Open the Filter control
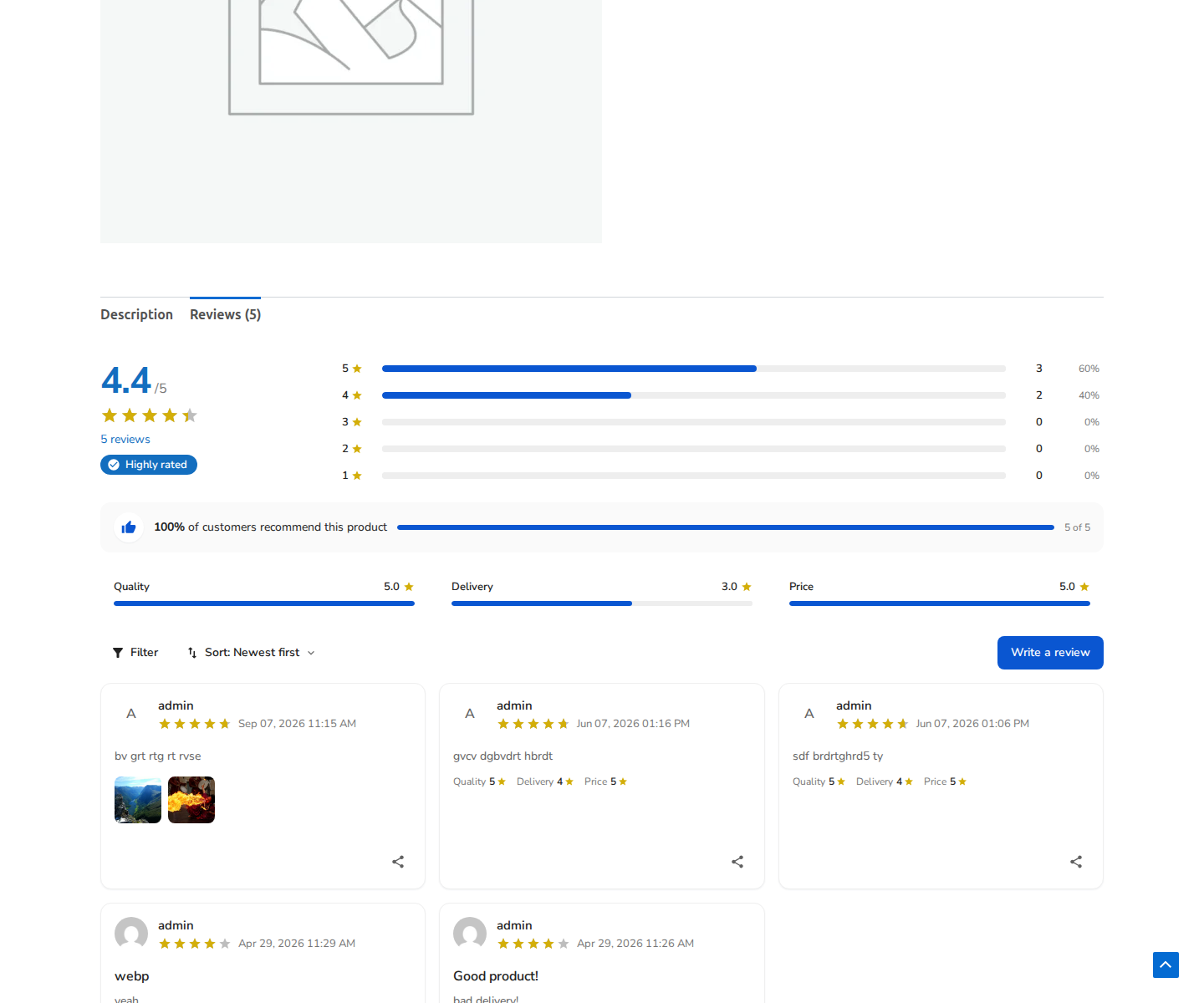 point(135,653)
